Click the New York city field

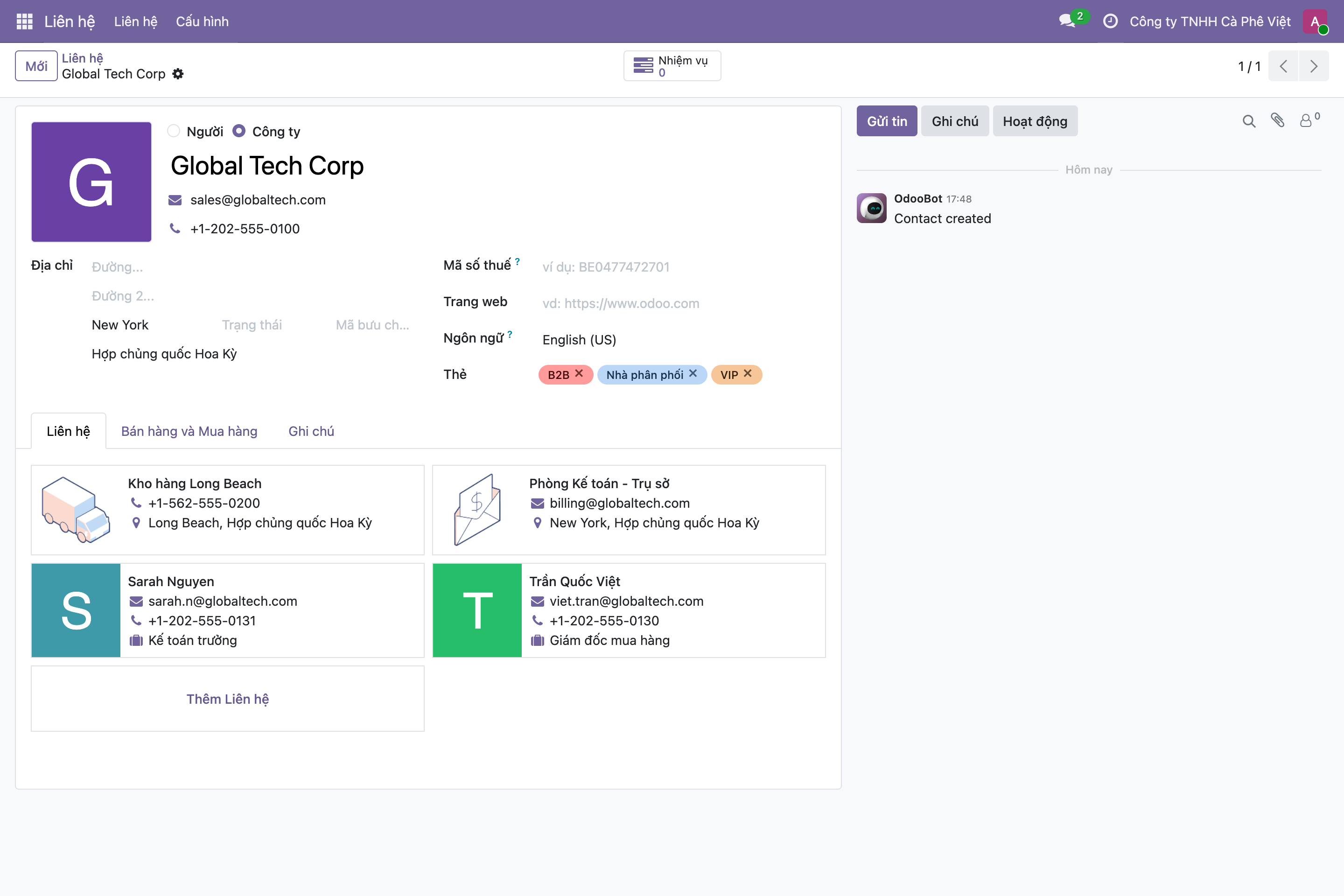[x=152, y=325]
